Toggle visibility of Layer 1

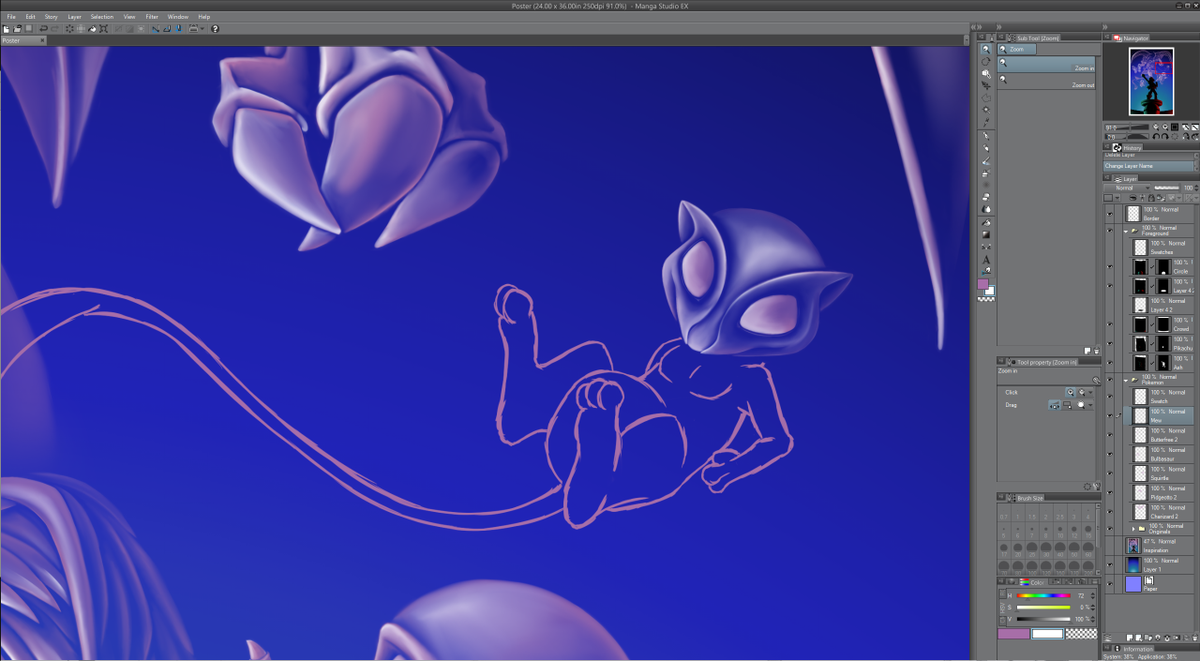pyautogui.click(x=1109, y=565)
